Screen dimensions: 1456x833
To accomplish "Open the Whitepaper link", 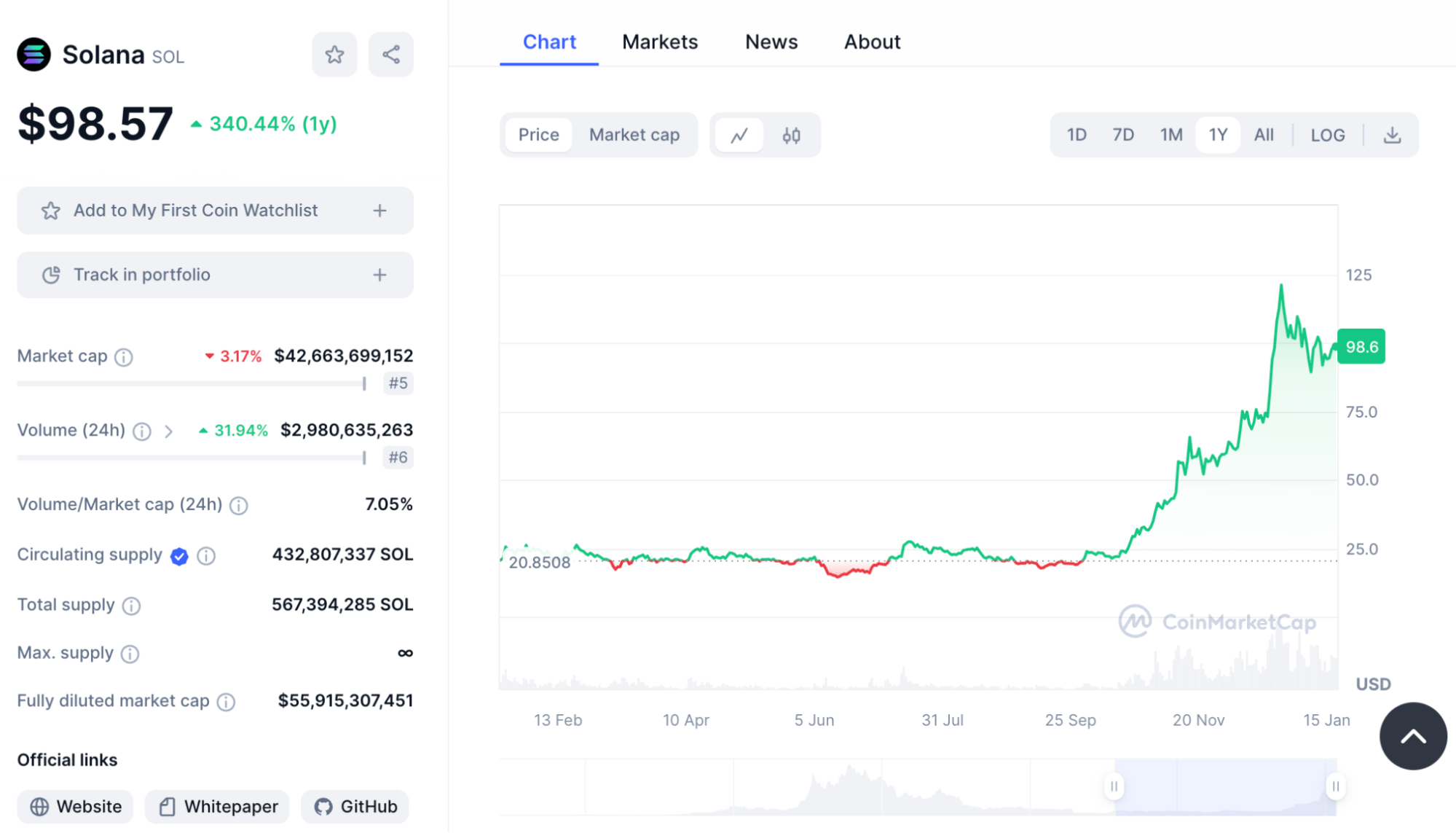I will click(x=217, y=807).
